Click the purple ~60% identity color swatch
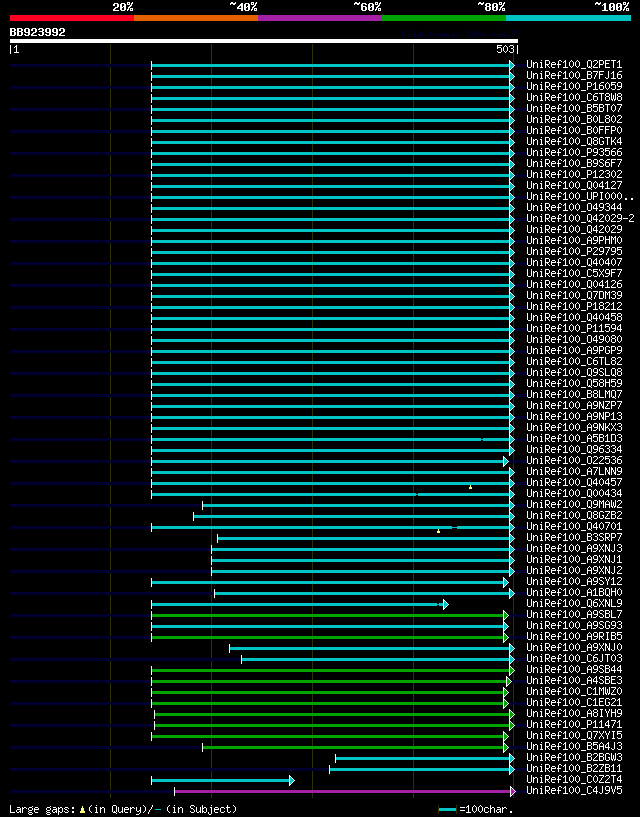 click(x=320, y=18)
